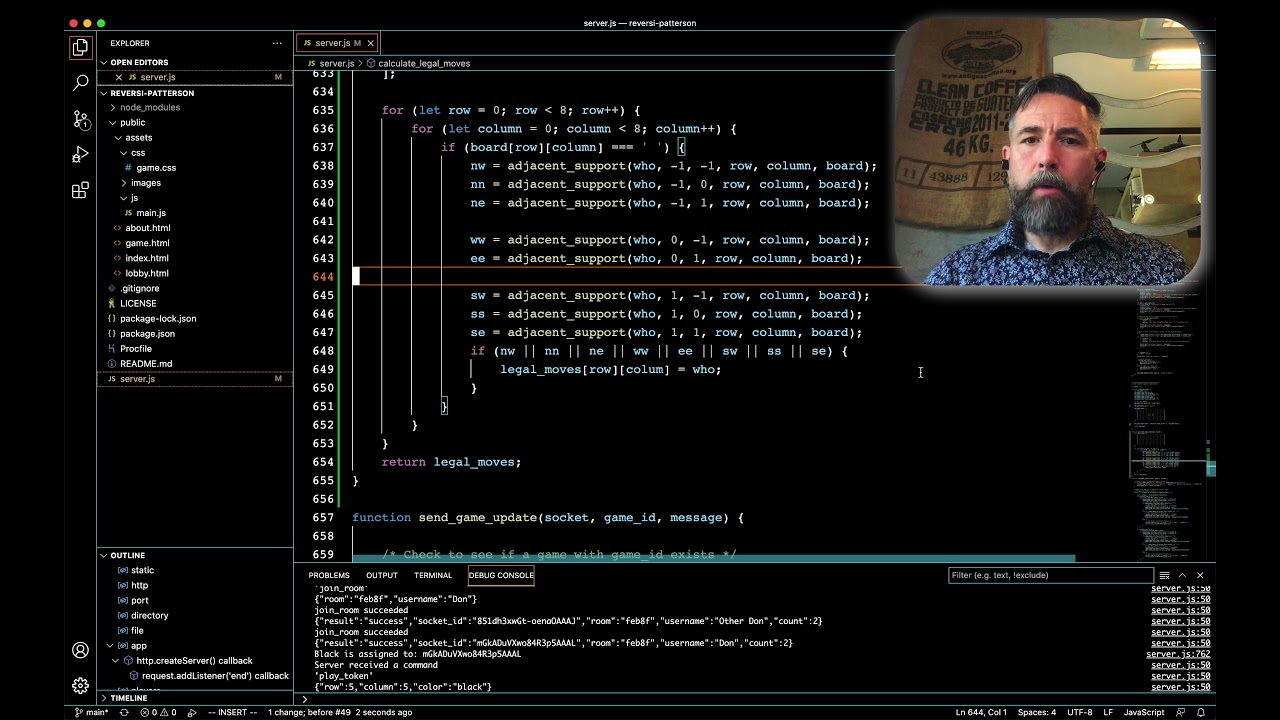Expand the node_modules folder

(150, 107)
